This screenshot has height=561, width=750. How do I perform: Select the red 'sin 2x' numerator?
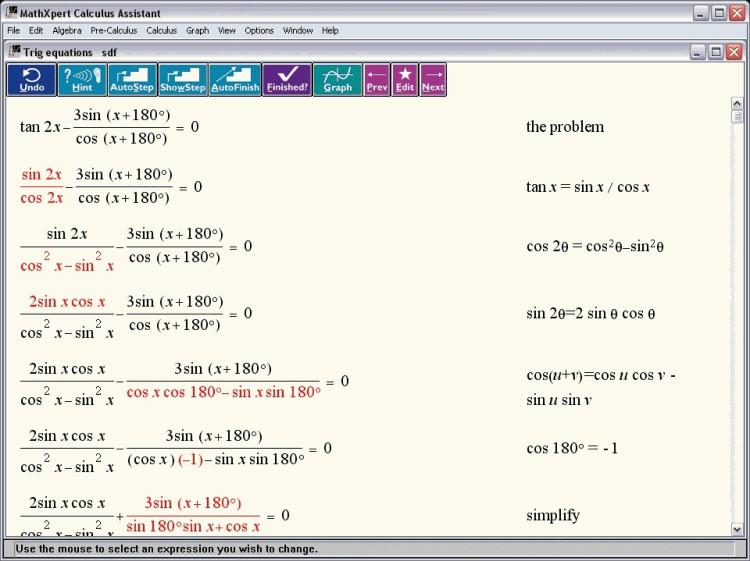click(x=42, y=175)
